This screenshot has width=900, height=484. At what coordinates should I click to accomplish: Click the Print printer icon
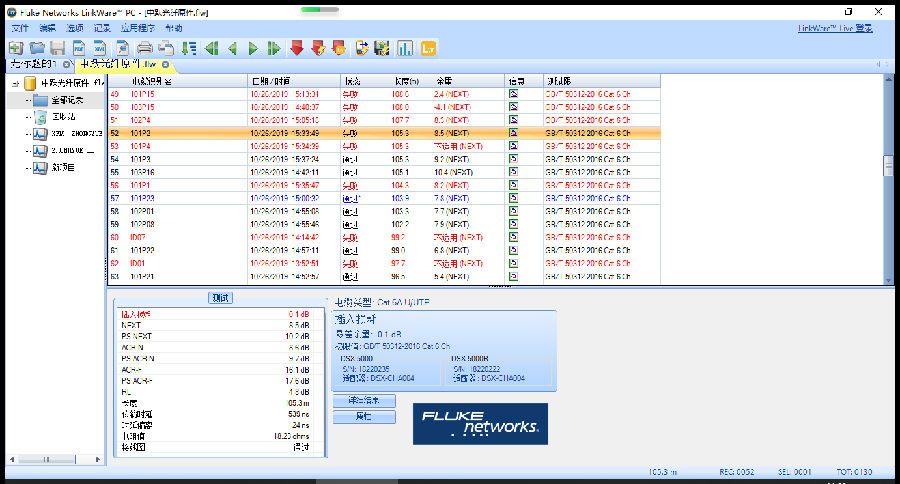[145, 49]
